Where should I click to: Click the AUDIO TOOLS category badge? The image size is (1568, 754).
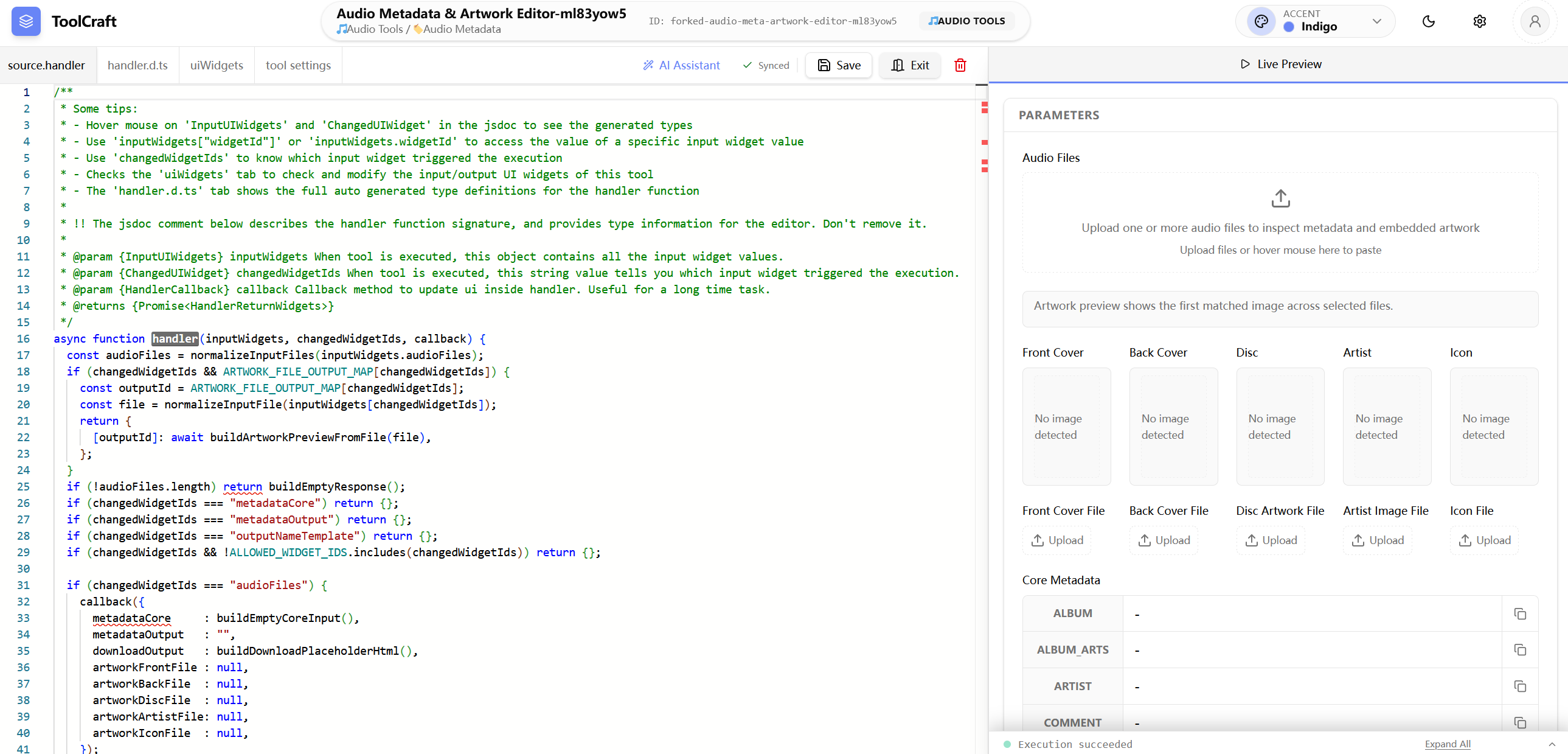pyautogui.click(x=966, y=21)
